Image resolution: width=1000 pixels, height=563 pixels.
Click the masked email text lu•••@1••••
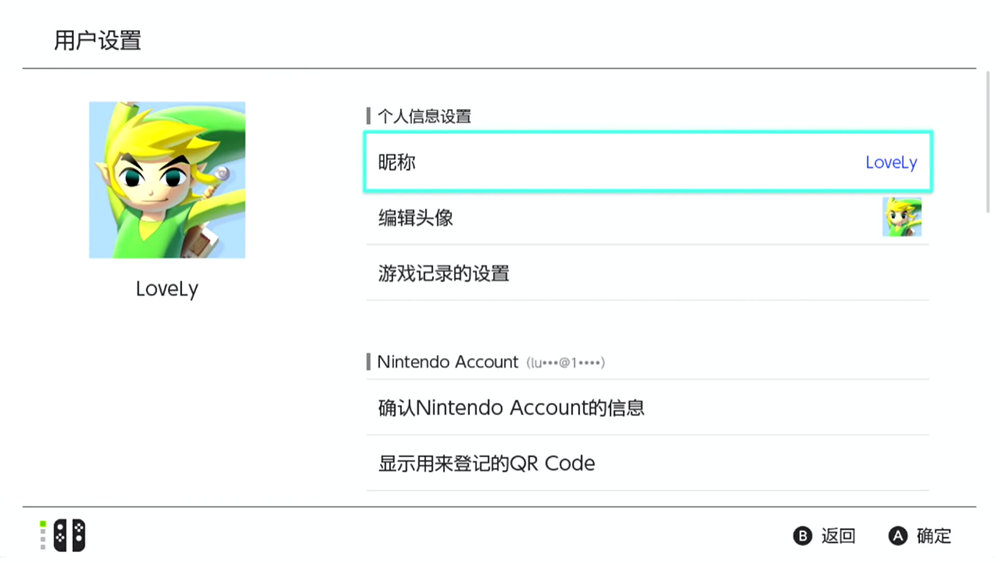[566, 363]
